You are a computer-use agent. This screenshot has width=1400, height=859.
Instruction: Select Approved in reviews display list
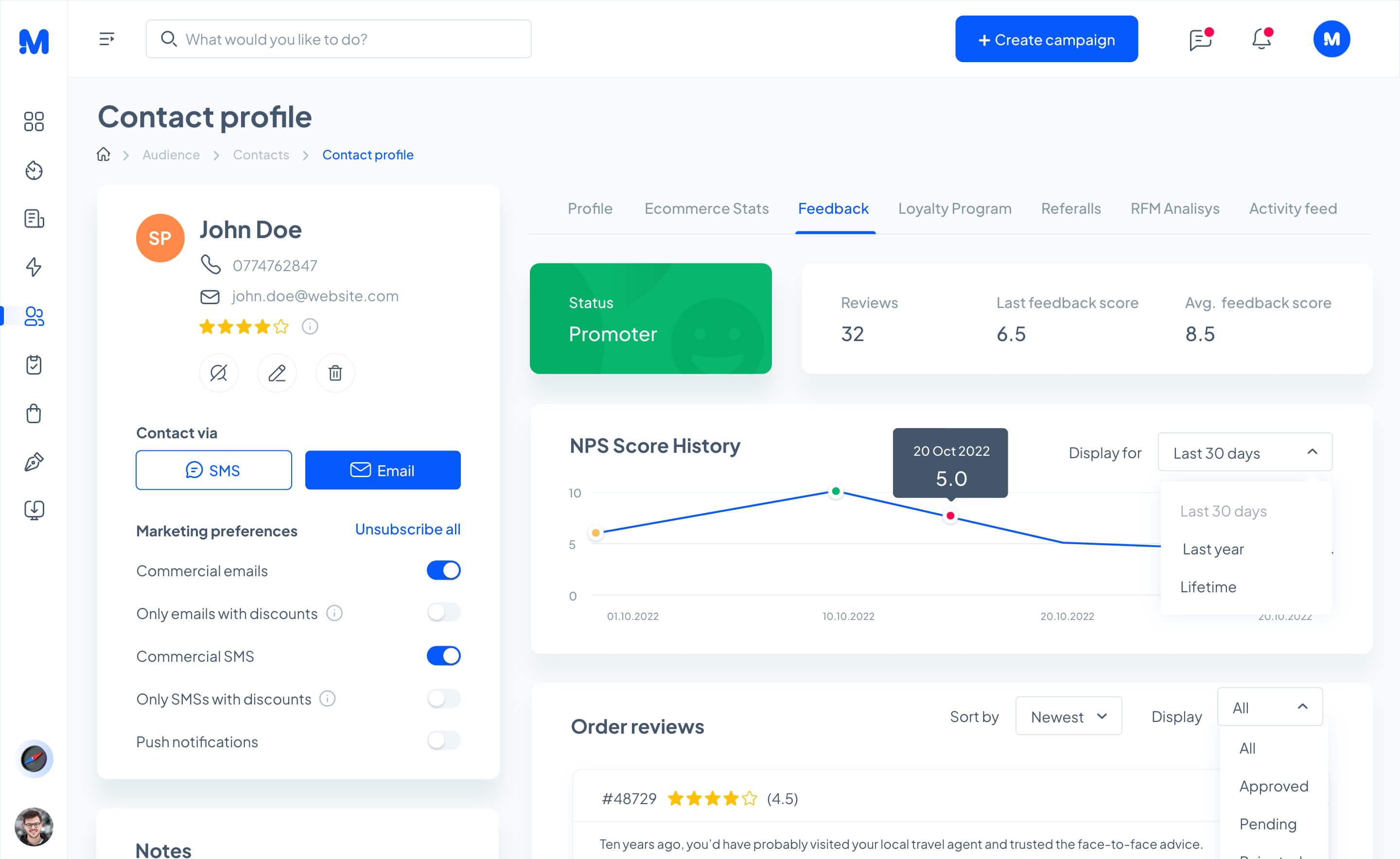(1274, 786)
